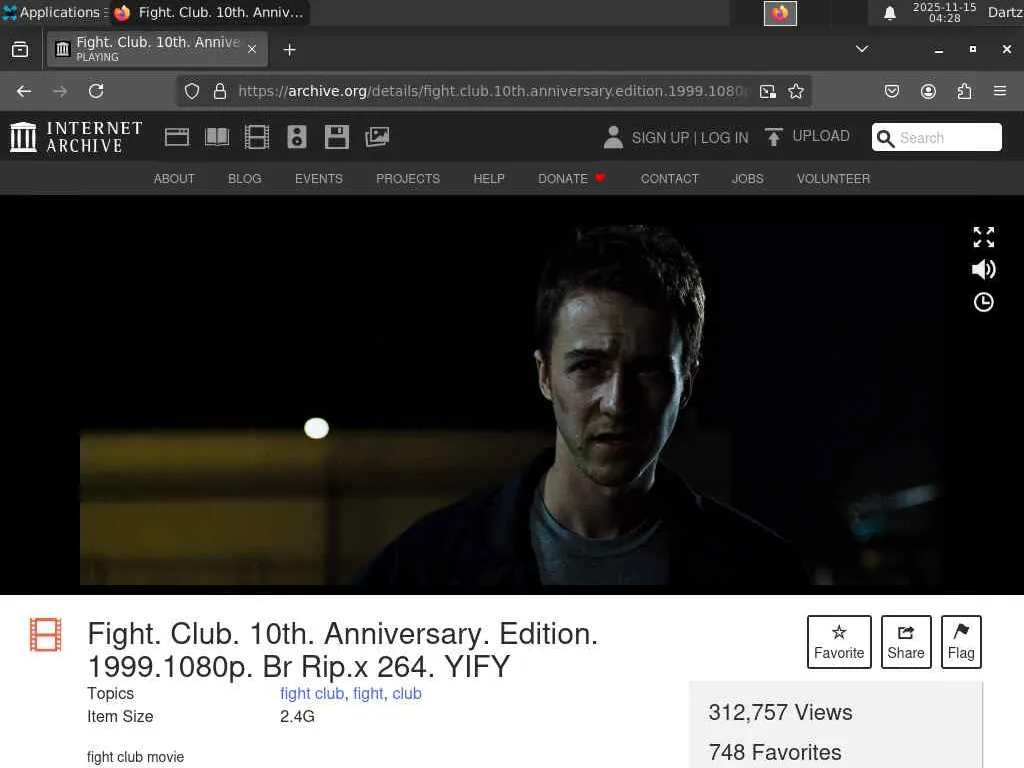
Task: Open the Firefox View icon
Action: coord(20,50)
